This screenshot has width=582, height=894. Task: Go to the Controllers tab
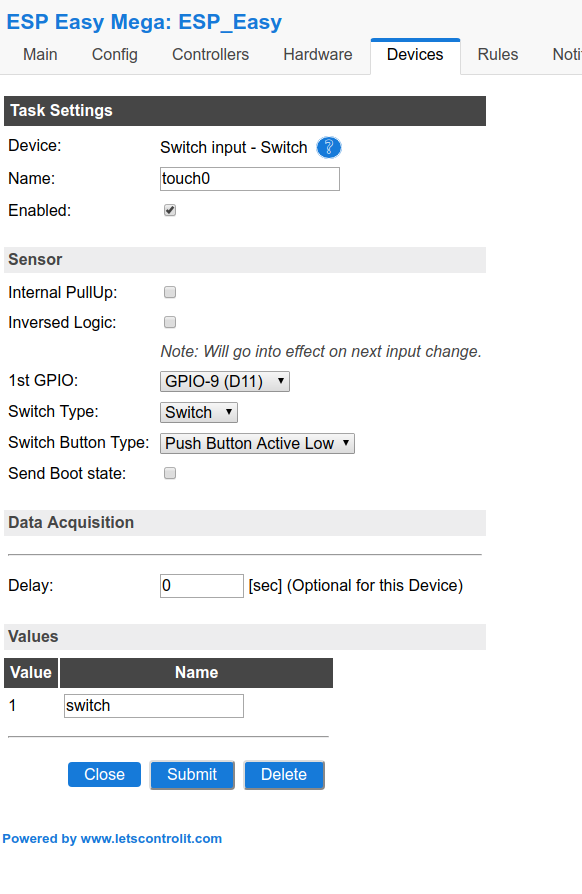pyautogui.click(x=210, y=55)
